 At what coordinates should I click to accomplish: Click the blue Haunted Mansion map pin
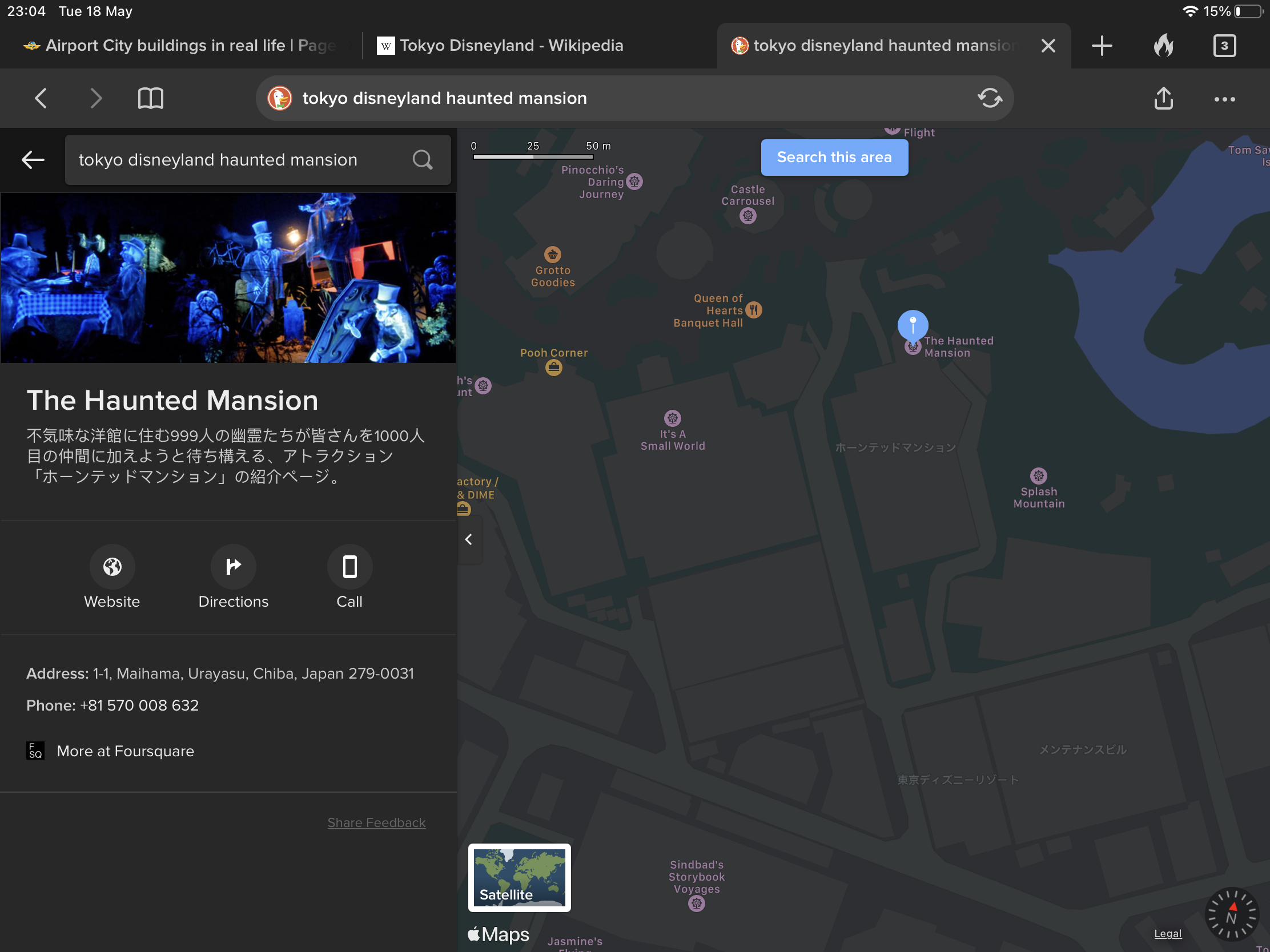pos(913,326)
